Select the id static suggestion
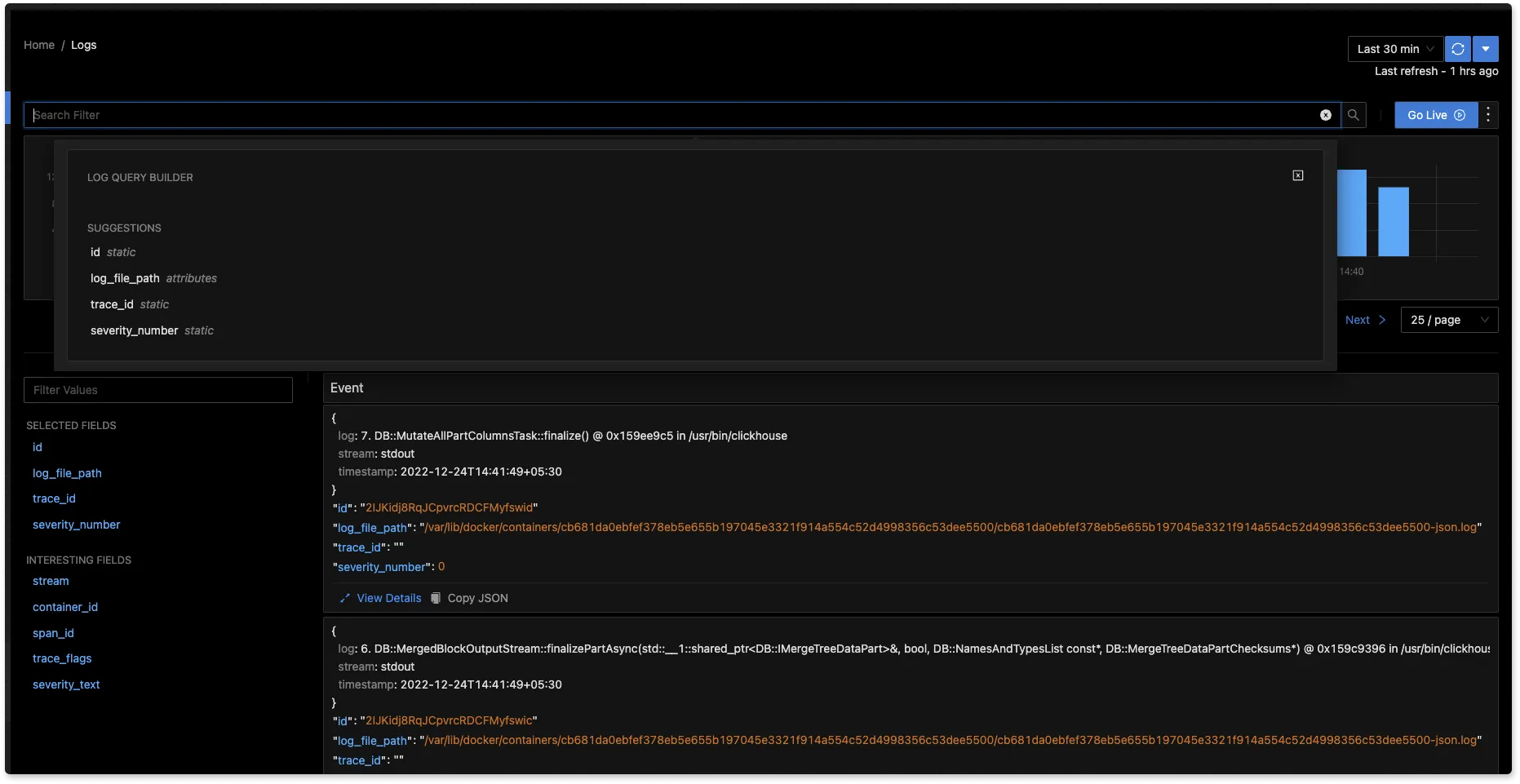Screen dimensions: 1520x784 point(113,252)
